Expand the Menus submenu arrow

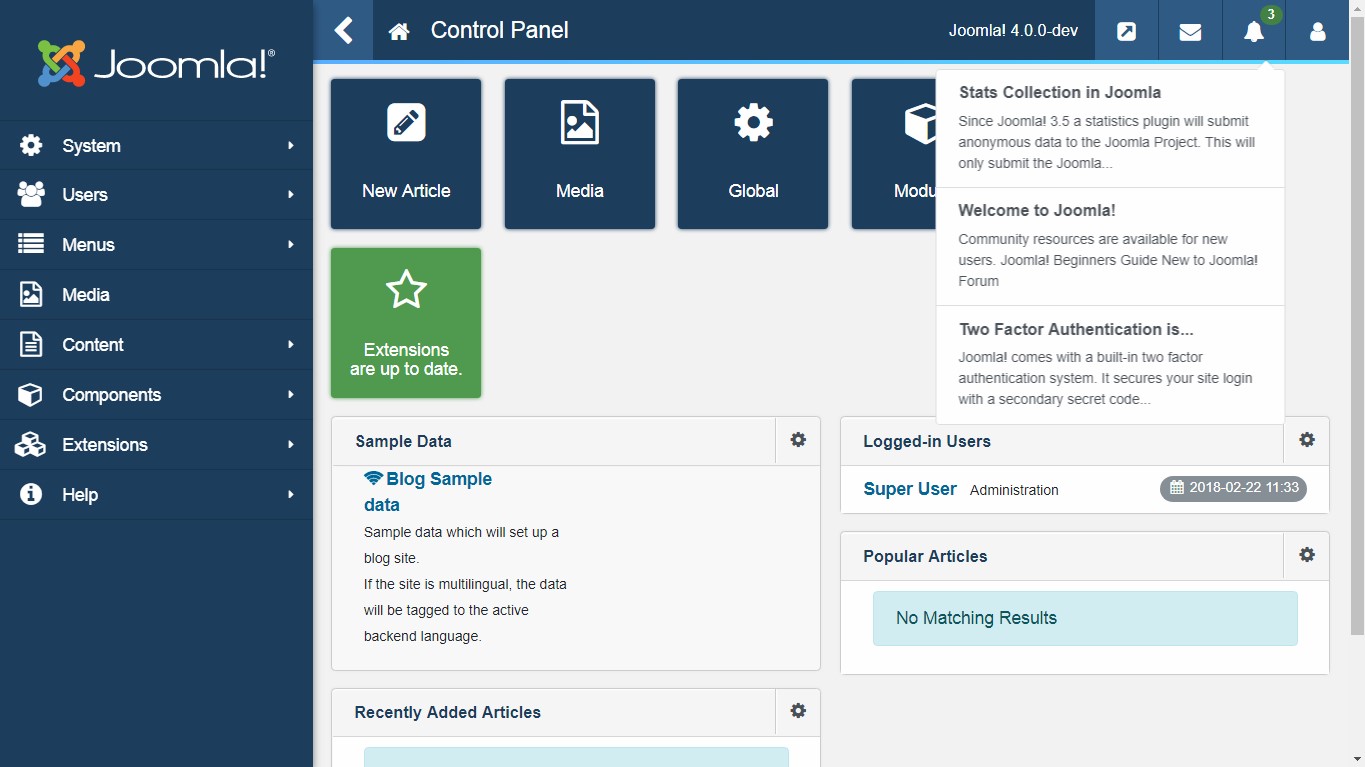[x=291, y=244]
